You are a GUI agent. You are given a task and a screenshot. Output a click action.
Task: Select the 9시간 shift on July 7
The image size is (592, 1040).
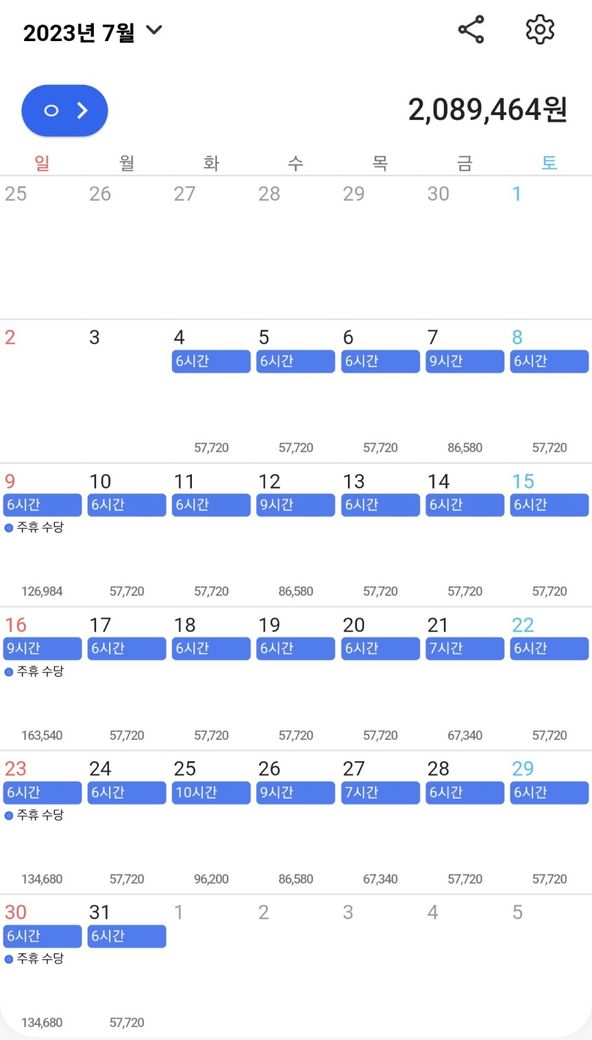pos(465,361)
